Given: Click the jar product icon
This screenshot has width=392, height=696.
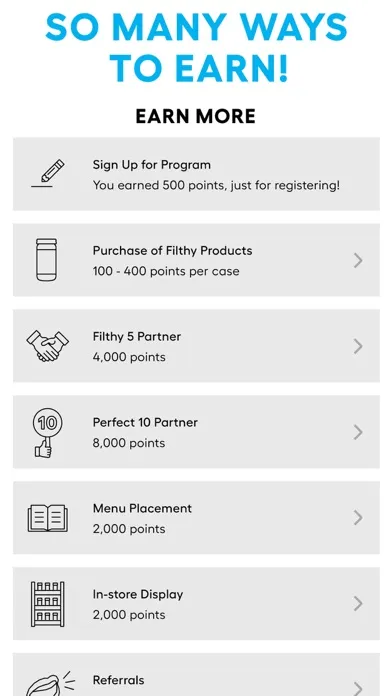Looking at the screenshot, I should coord(47,260).
